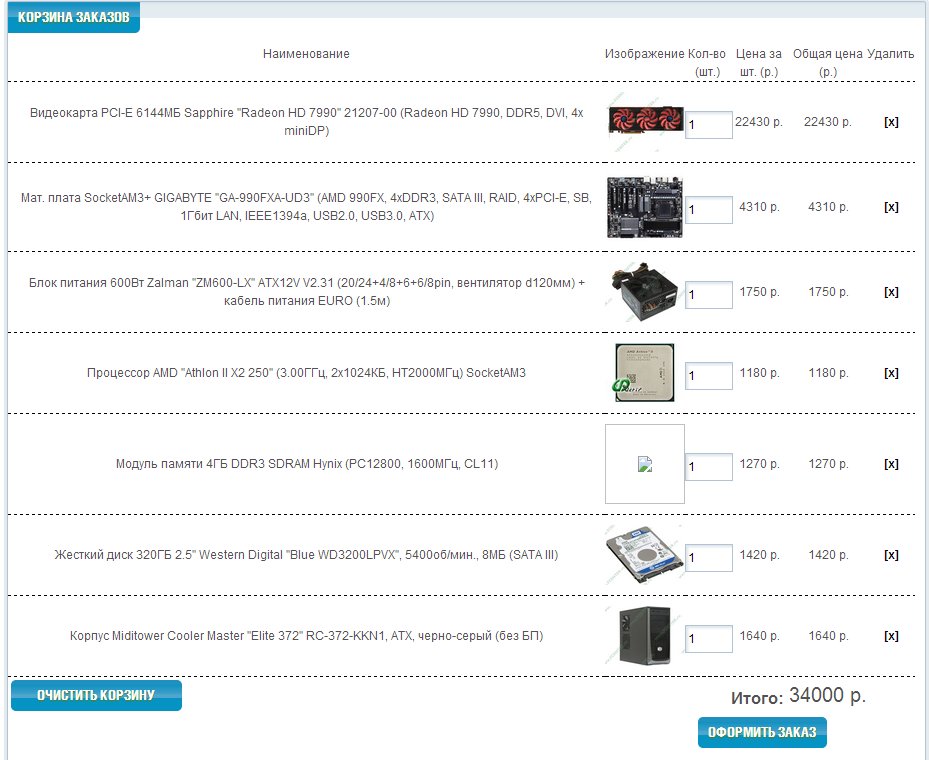This screenshot has height=760, width=929.
Task: Open the Western Digital hard drive thumbnail
Action: (645, 555)
